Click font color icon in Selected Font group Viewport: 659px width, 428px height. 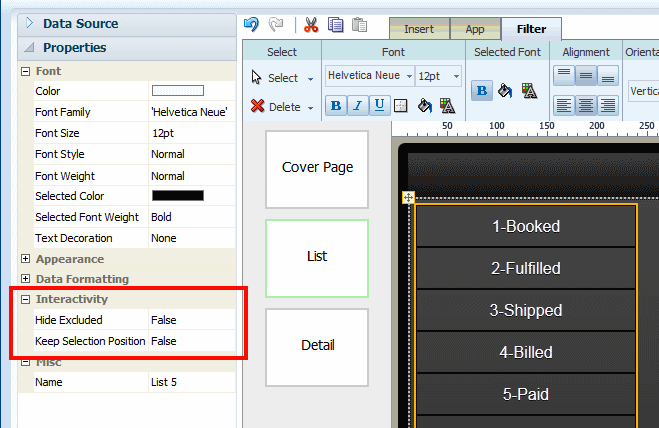(529, 90)
